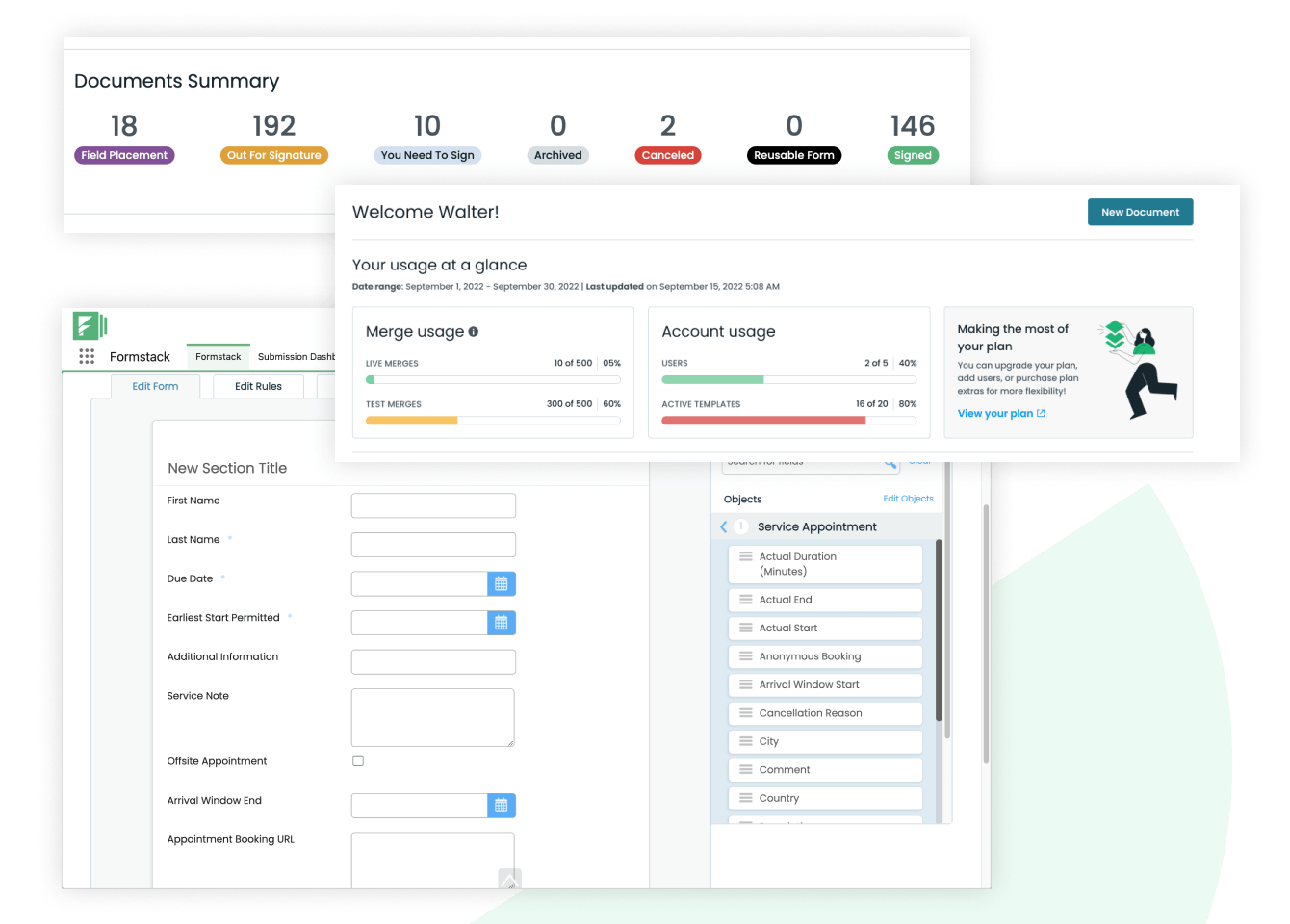The height and width of the screenshot is (924, 1290).
Task: Click the Signed status badge
Action: click(913, 155)
